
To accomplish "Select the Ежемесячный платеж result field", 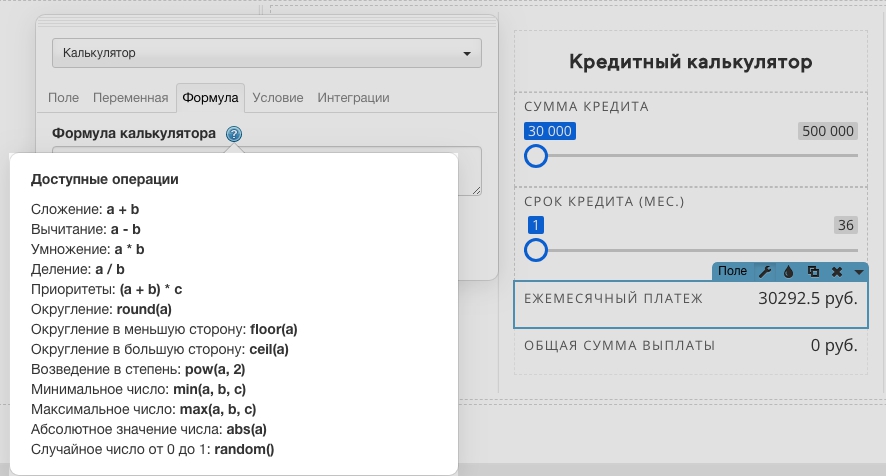I will (690, 304).
